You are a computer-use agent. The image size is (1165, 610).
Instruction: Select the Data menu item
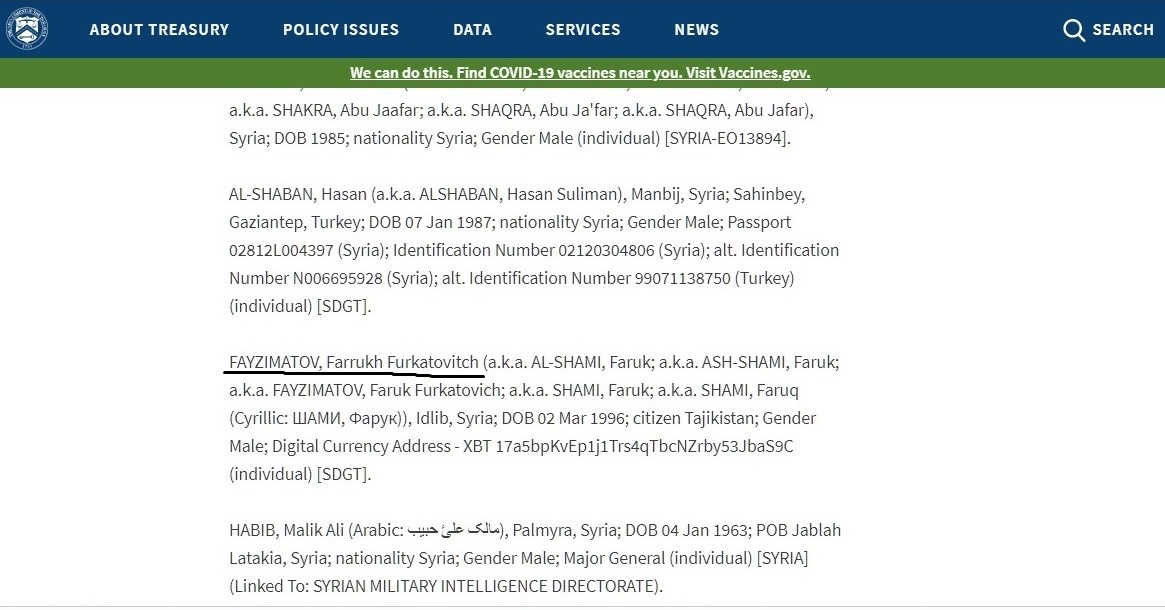point(472,30)
